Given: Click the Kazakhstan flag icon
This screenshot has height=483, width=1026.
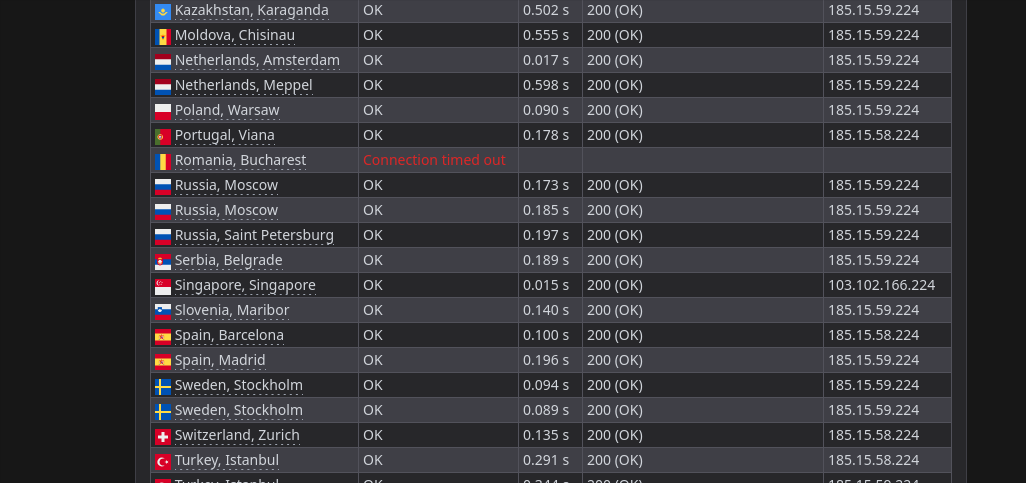Looking at the screenshot, I should pos(162,11).
